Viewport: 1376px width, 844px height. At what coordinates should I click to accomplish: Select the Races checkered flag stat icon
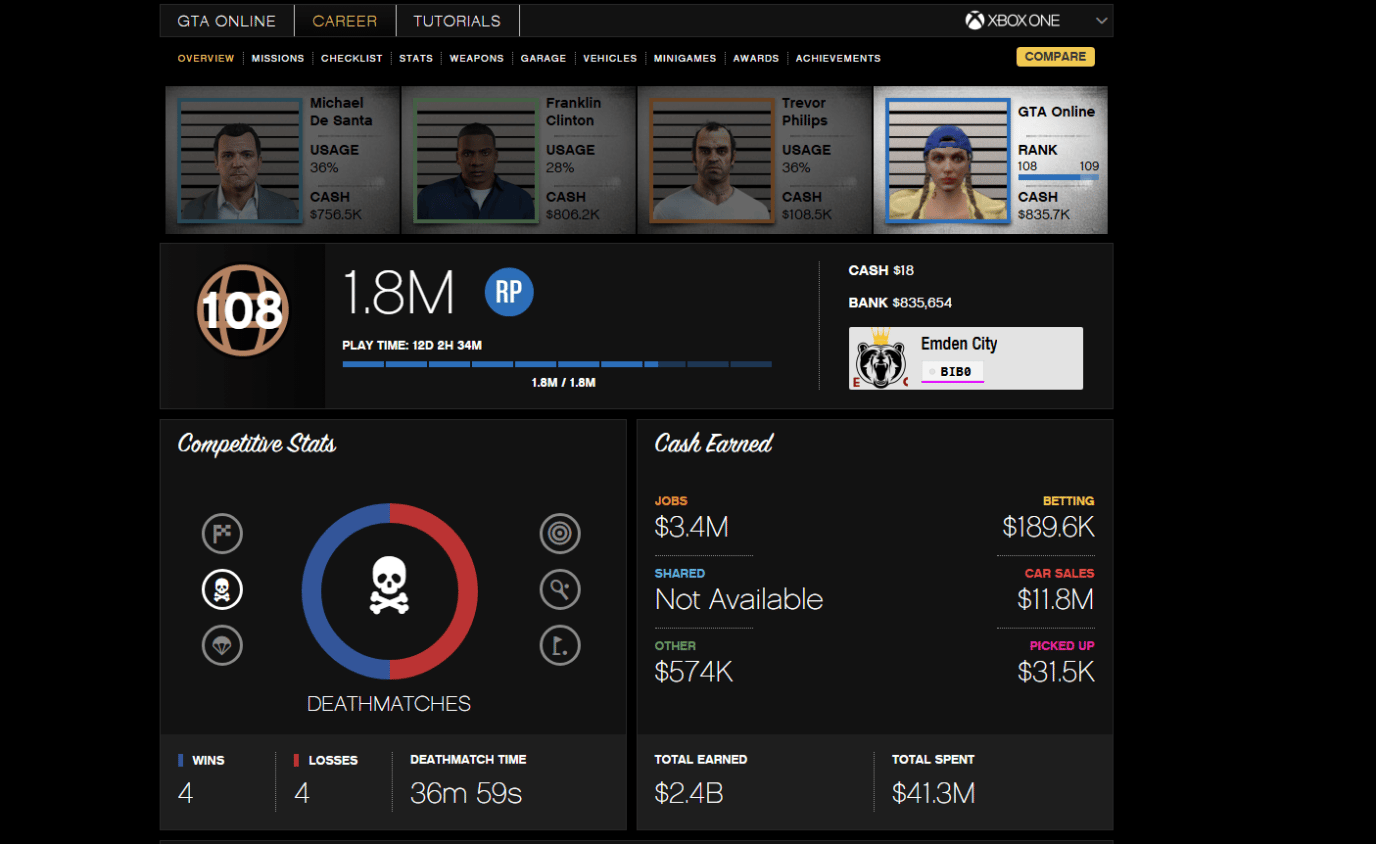pos(222,533)
